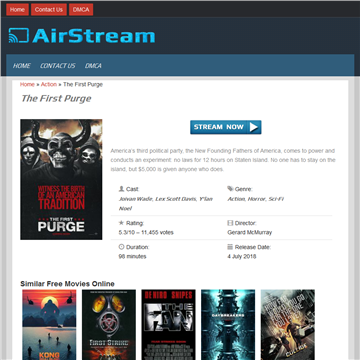
Task: Open the red DMCA button
Action: (x=81, y=10)
